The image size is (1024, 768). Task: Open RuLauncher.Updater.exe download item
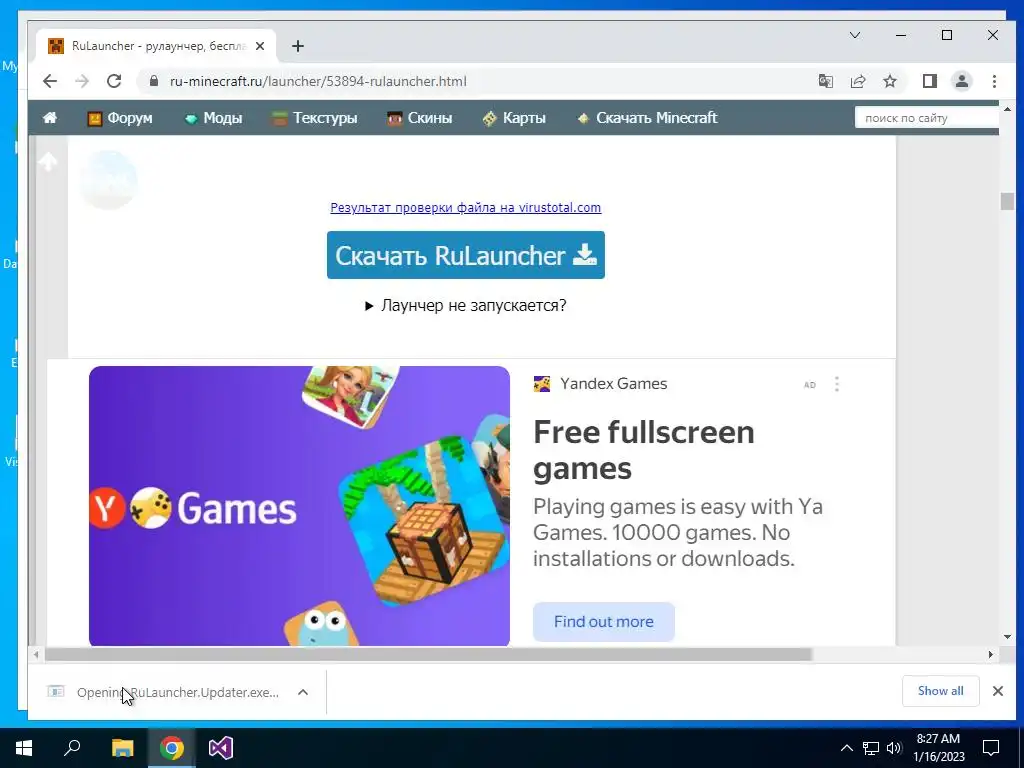pyautogui.click(x=163, y=692)
